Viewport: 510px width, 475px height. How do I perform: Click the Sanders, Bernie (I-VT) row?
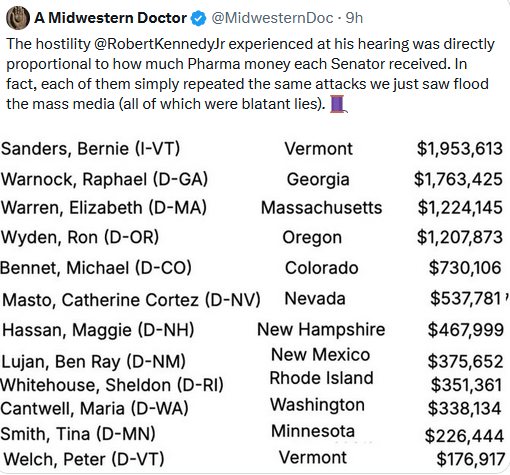point(252,148)
